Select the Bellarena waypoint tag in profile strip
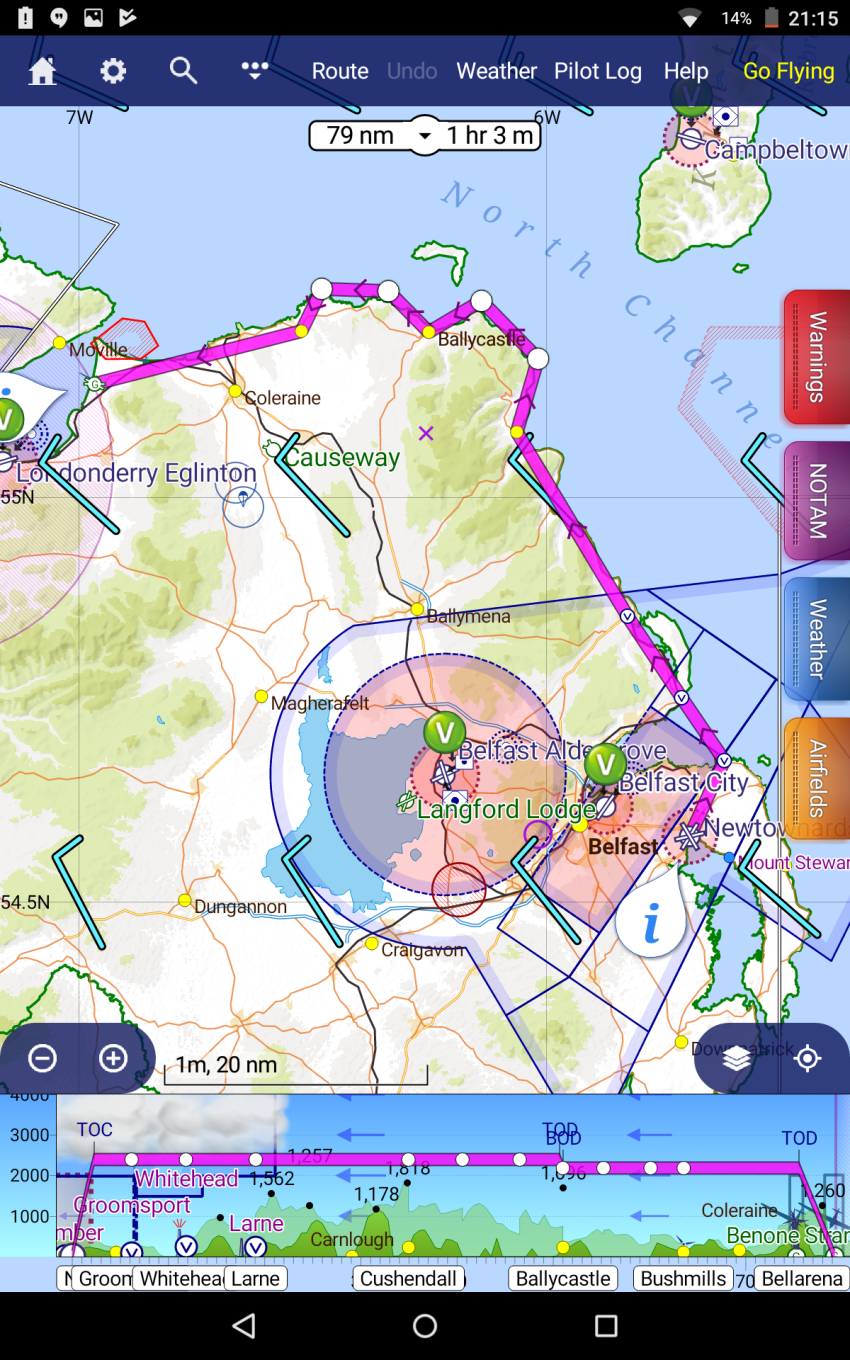The width and height of the screenshot is (850, 1360). (x=802, y=1278)
